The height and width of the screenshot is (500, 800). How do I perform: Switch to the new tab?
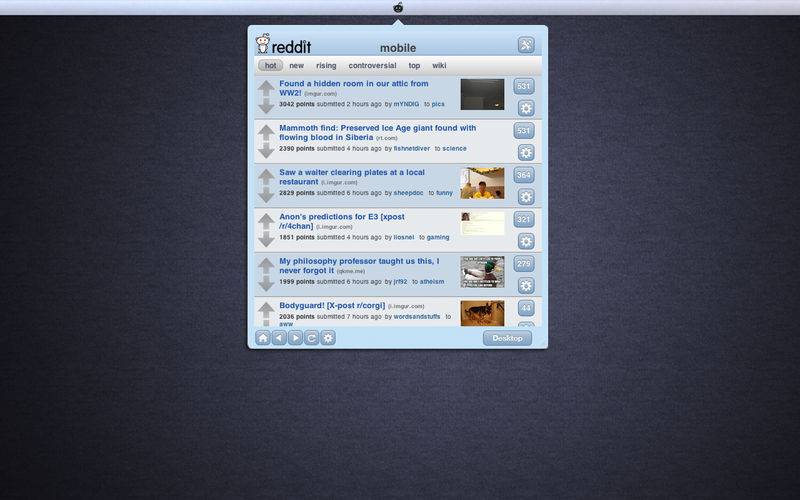(296, 65)
